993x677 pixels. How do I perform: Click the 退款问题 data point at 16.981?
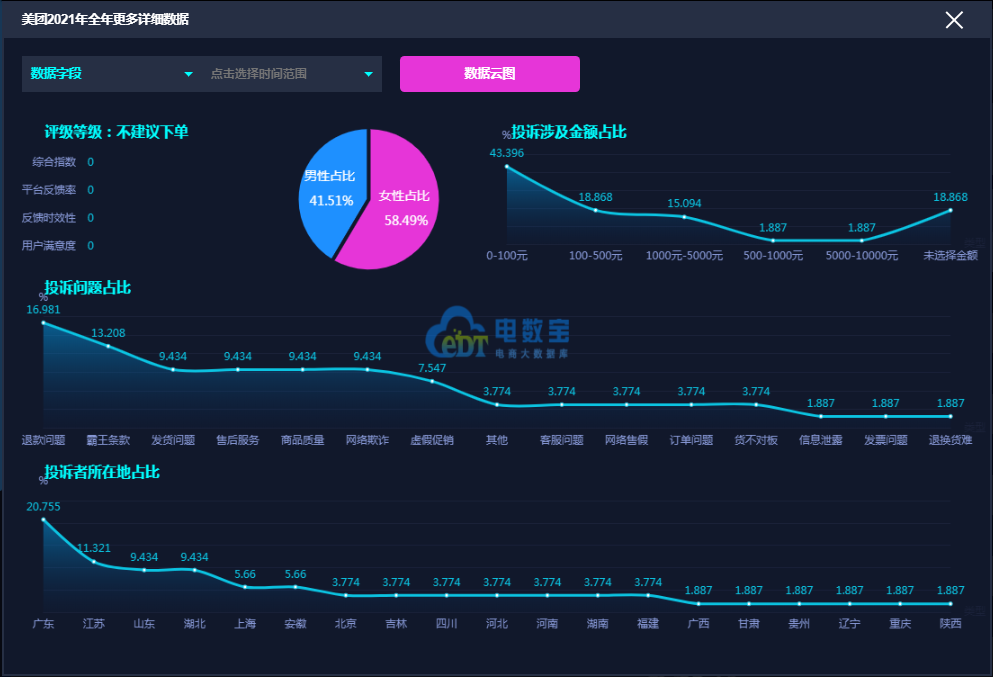[x=43, y=322]
